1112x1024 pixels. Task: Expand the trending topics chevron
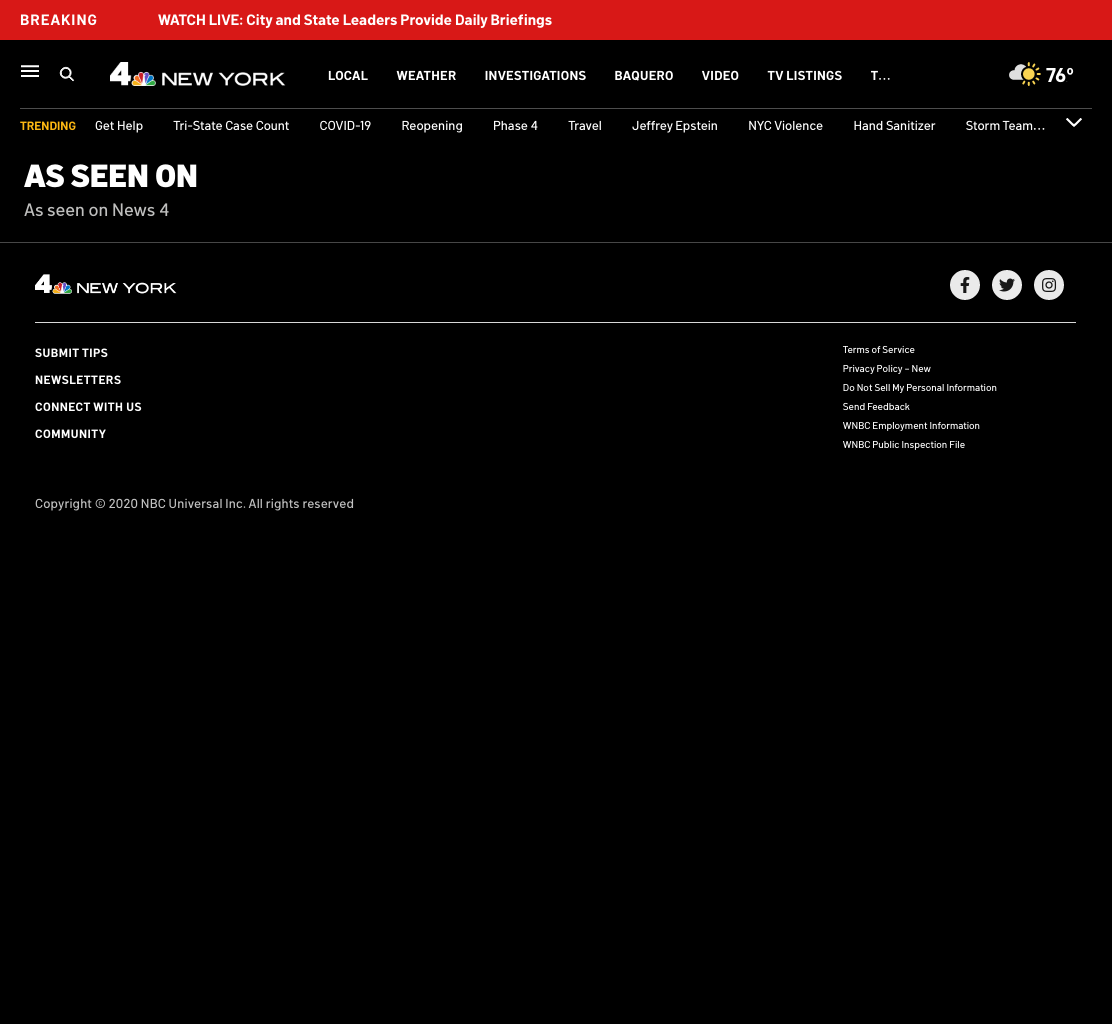pyautogui.click(x=1074, y=123)
